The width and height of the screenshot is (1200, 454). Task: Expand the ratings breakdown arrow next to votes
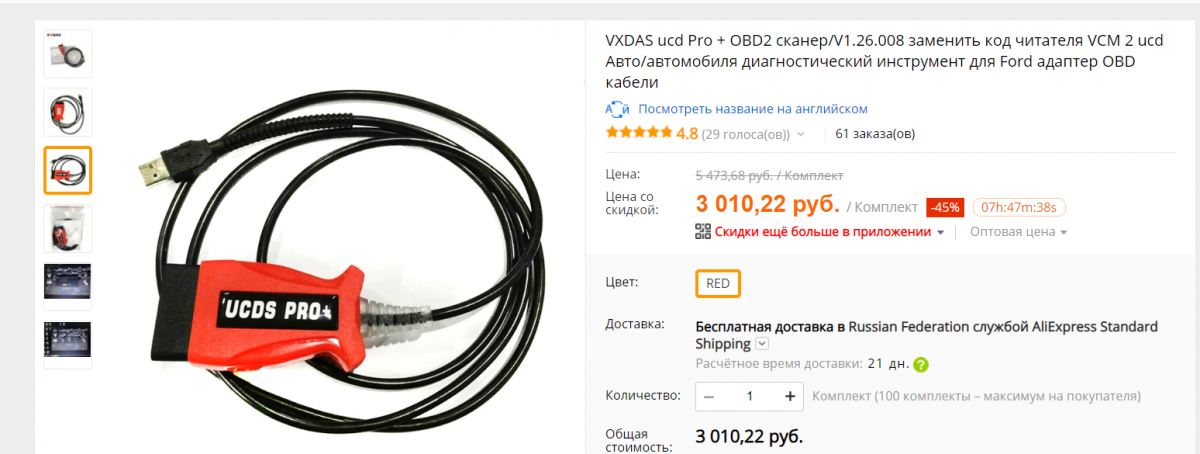[801, 134]
